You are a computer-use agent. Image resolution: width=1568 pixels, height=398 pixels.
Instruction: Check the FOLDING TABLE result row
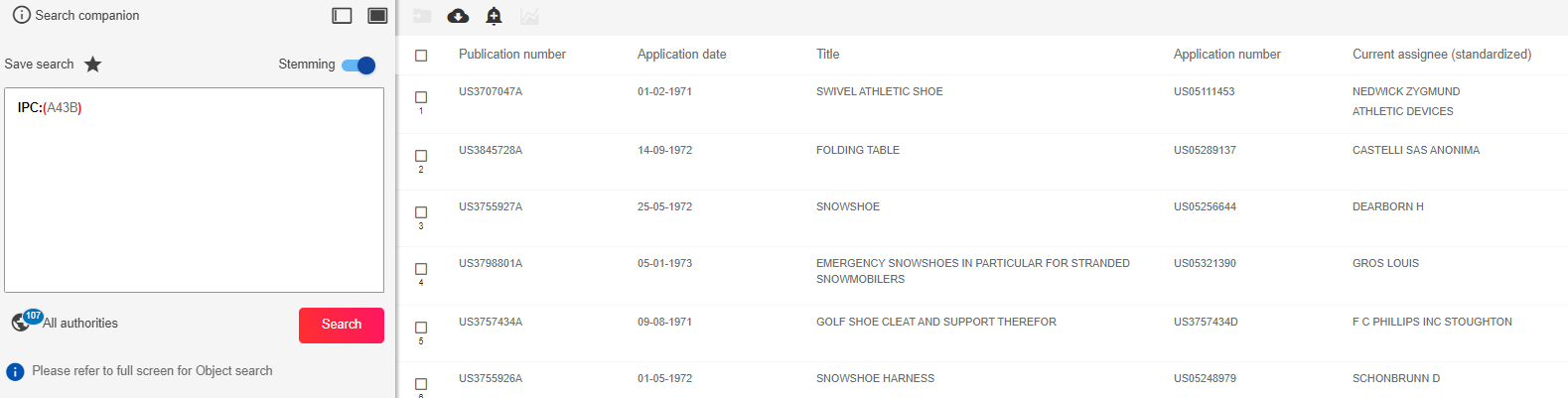click(x=421, y=156)
